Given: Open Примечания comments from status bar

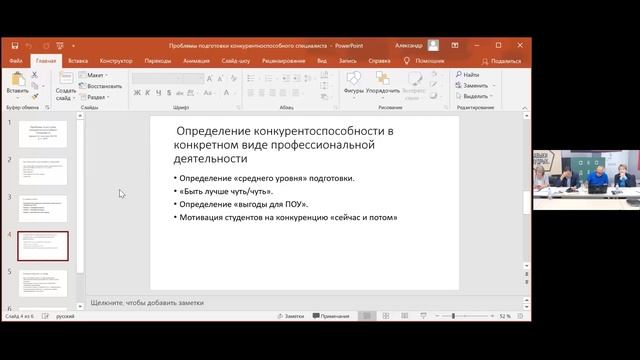Looking at the screenshot, I should 331,316.
